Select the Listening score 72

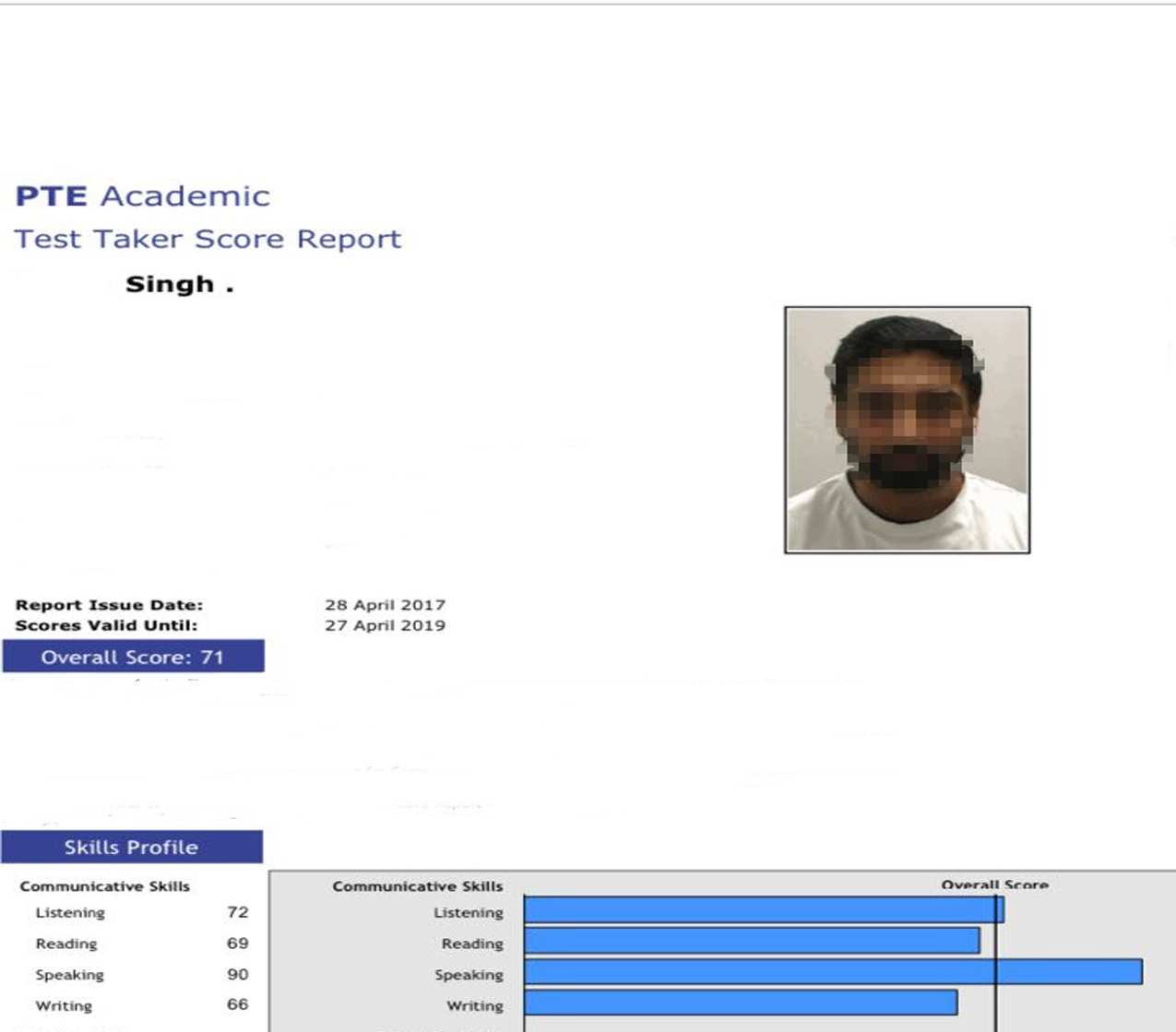point(237,912)
